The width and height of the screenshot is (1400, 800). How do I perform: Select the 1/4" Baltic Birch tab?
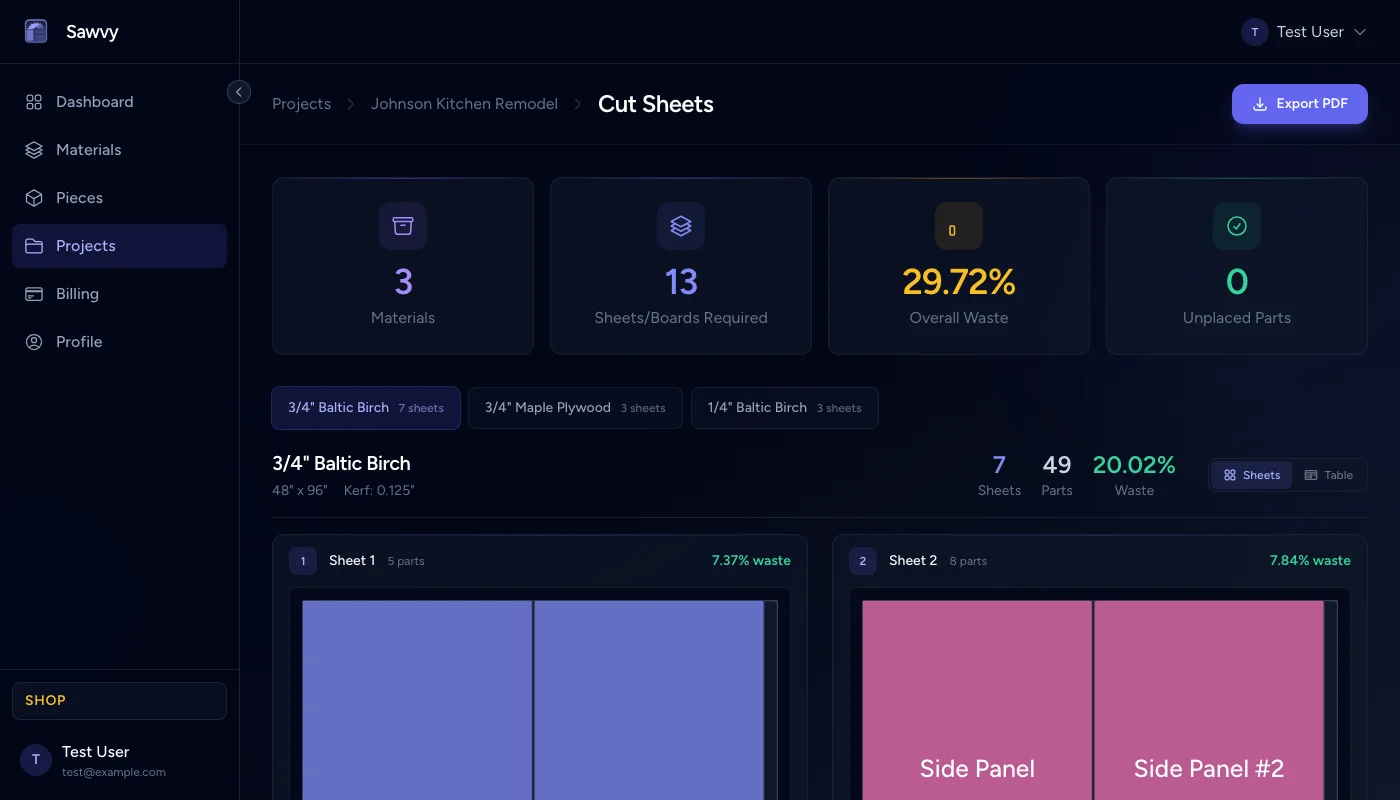coord(784,408)
